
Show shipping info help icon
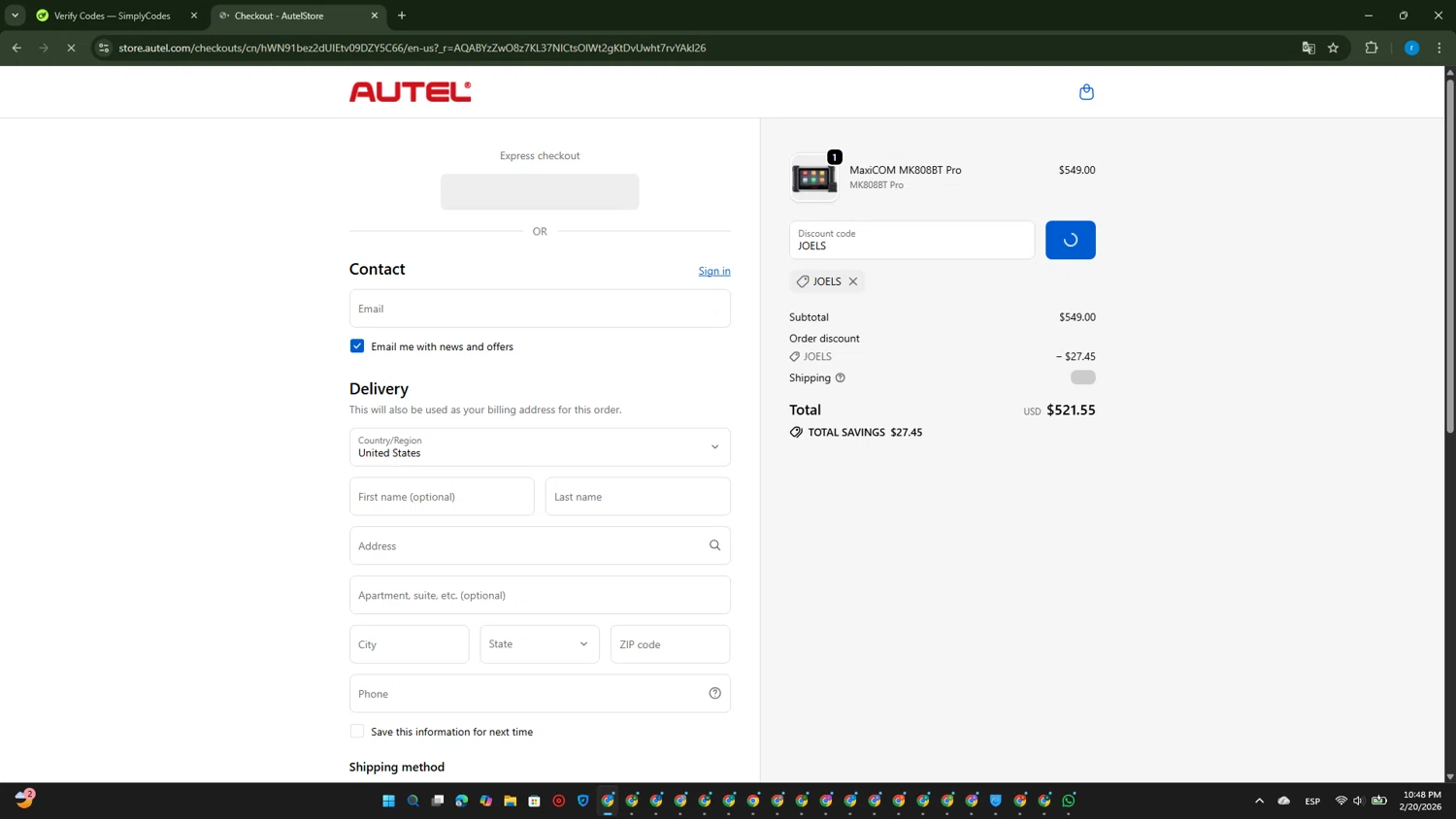841,377
